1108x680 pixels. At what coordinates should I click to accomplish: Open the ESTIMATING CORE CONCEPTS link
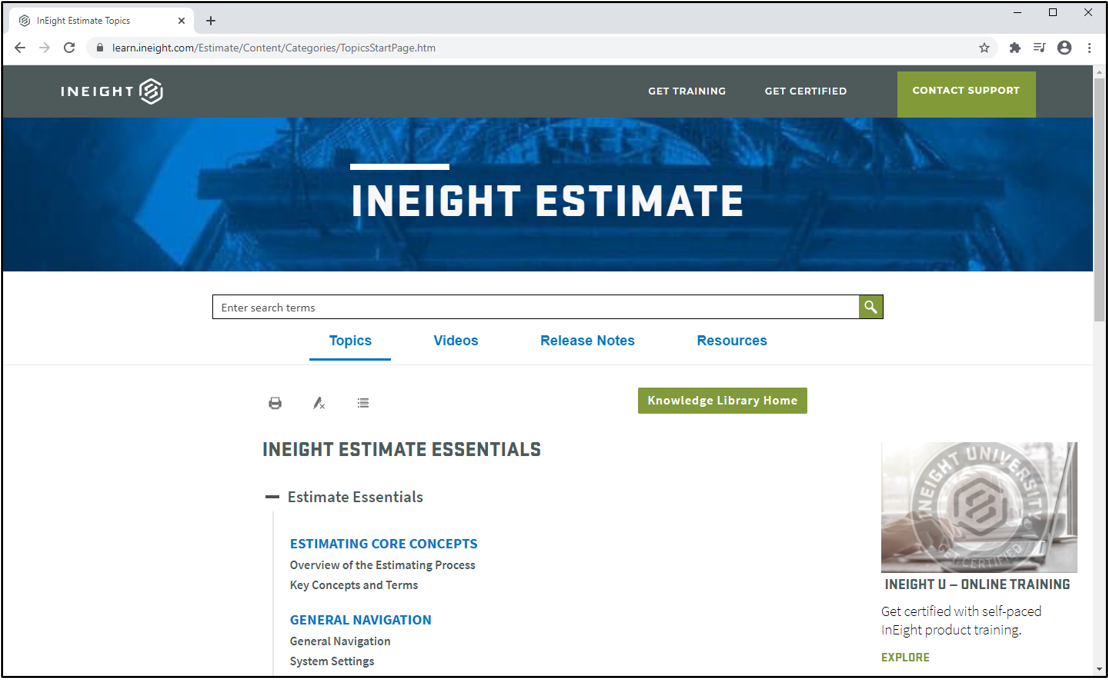[x=384, y=544]
